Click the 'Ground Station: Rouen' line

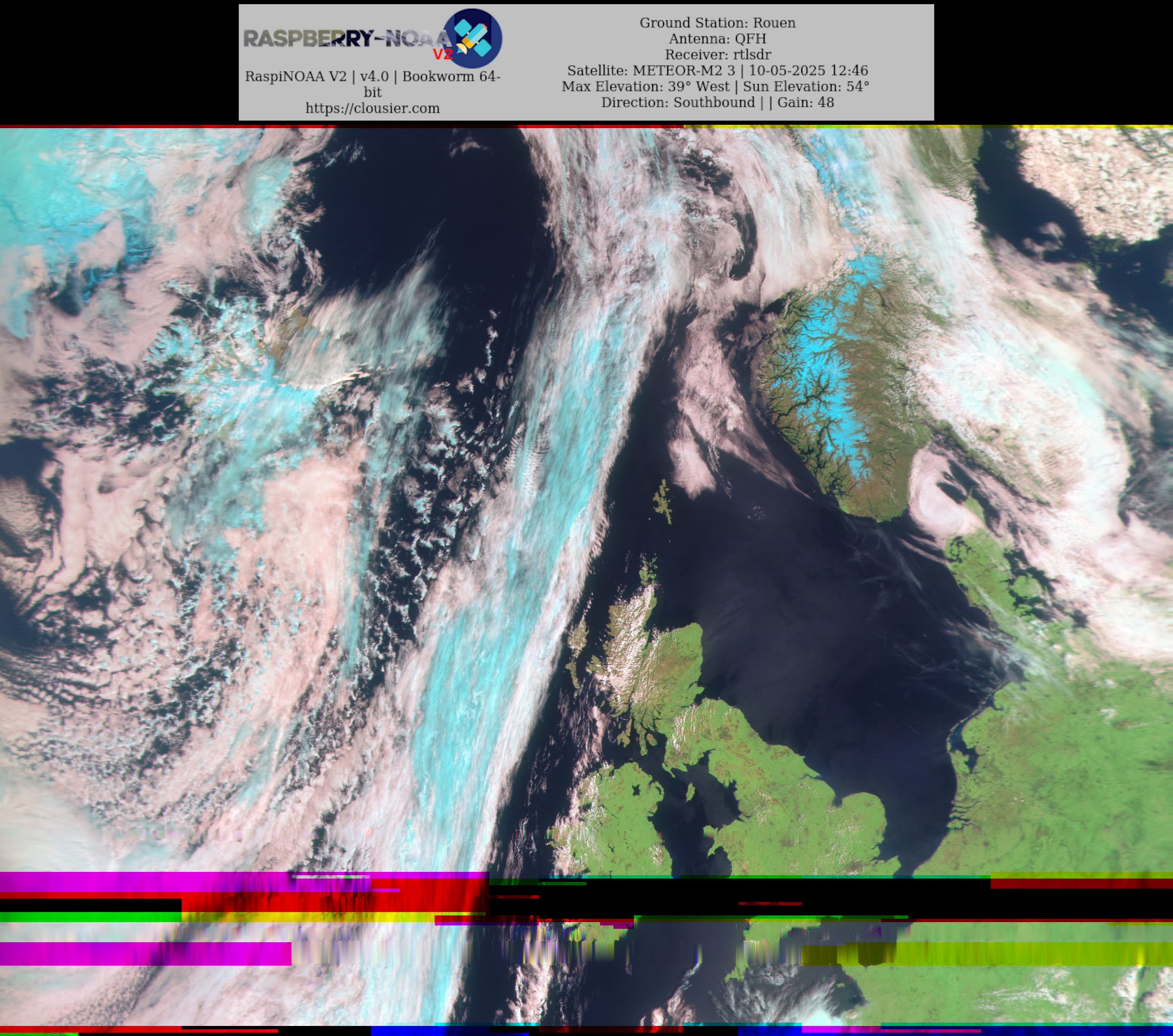pyautogui.click(x=717, y=23)
